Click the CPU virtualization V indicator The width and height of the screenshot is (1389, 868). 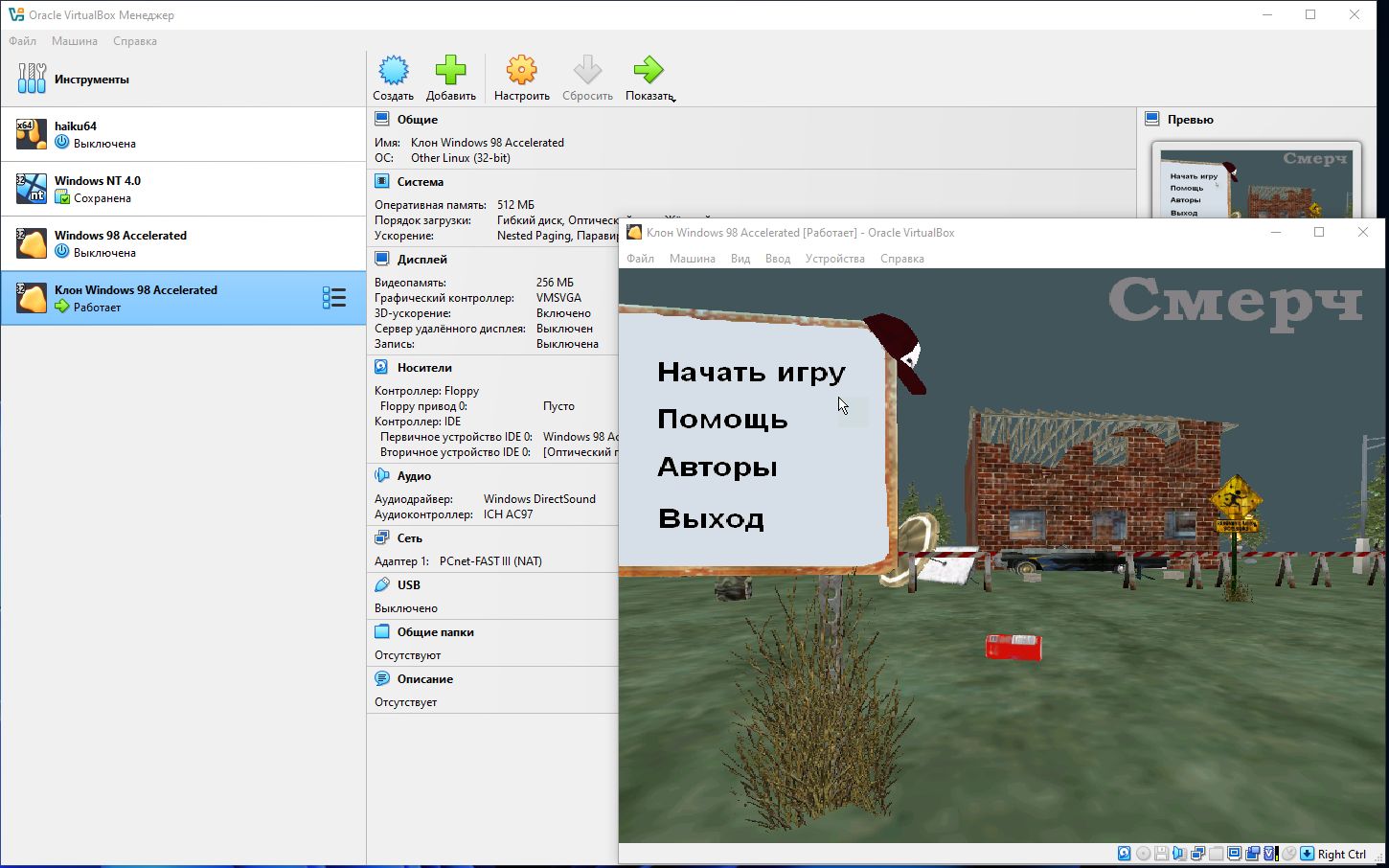(1270, 854)
